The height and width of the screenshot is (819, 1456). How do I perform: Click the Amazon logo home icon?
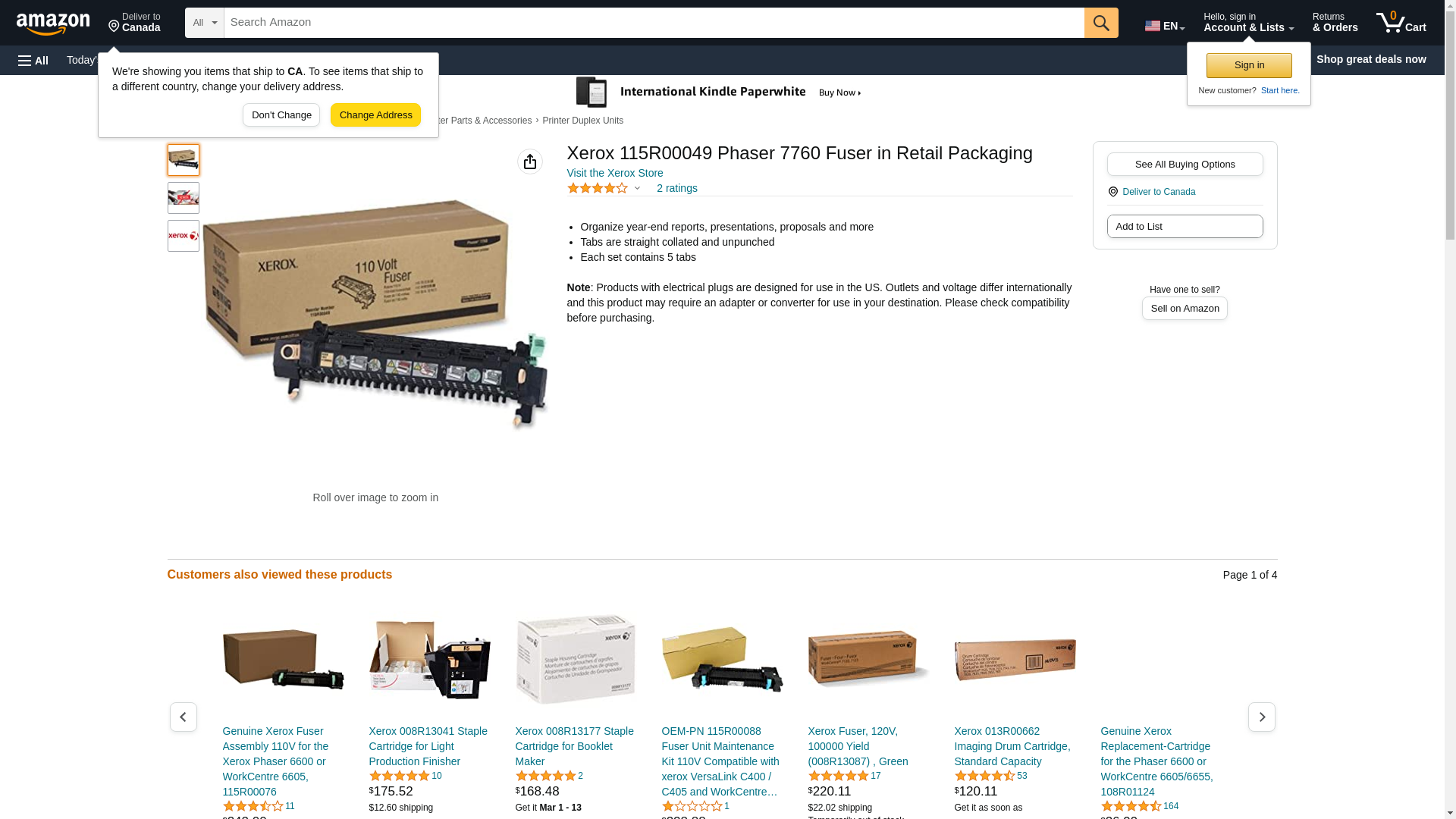coord(53,24)
